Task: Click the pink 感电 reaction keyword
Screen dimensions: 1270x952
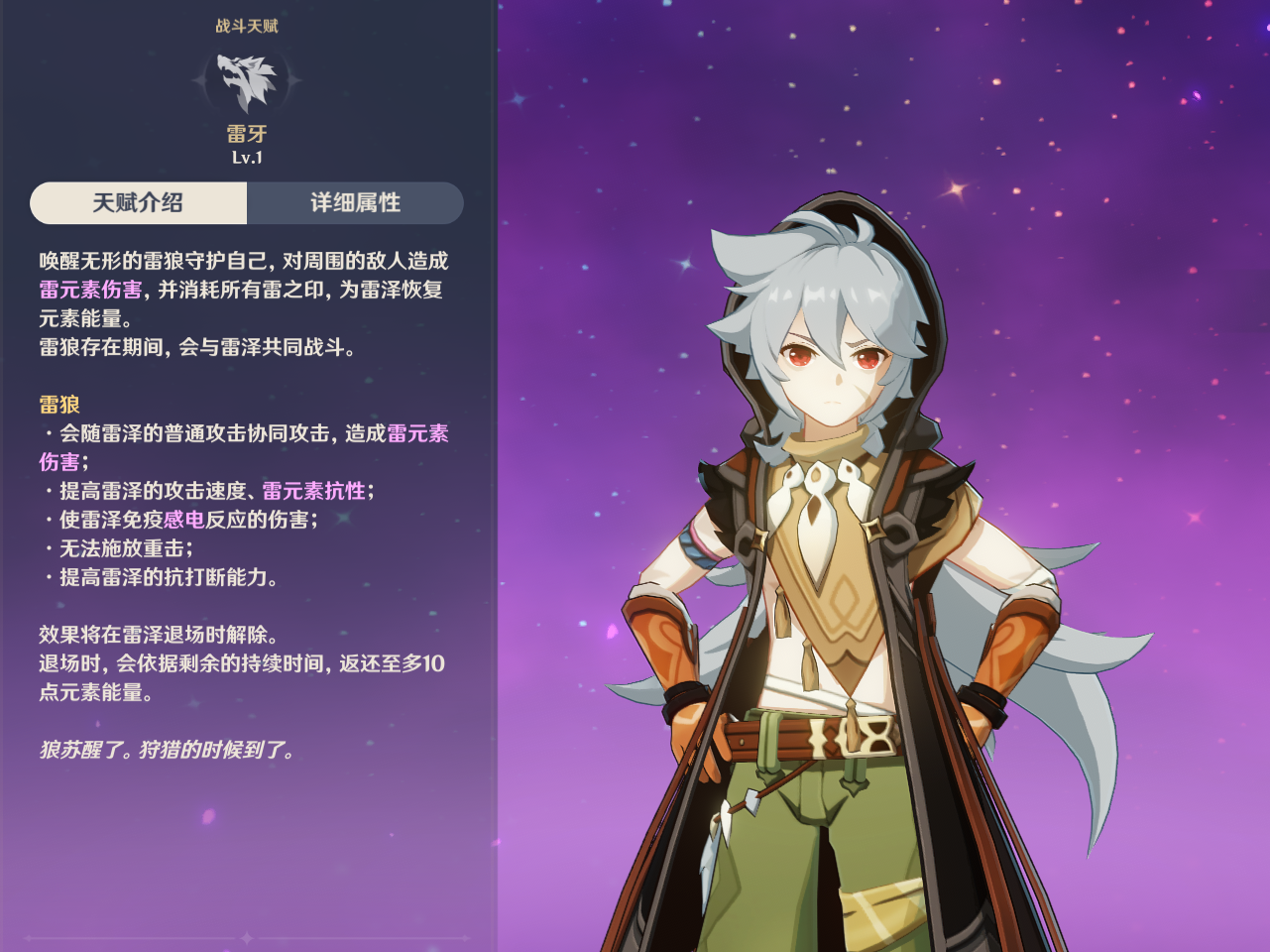Action: coord(184,520)
